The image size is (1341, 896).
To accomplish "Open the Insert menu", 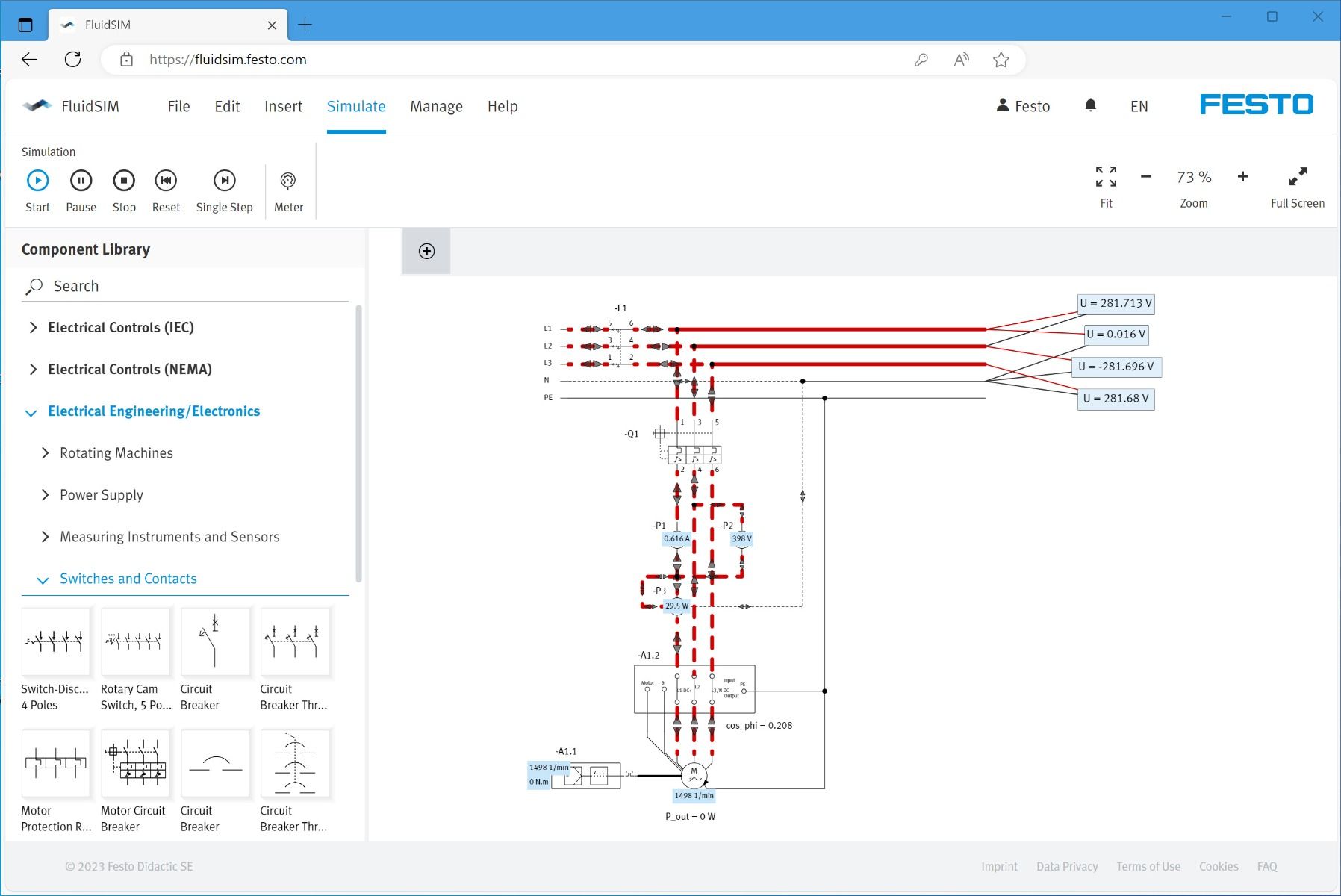I will pos(283,106).
